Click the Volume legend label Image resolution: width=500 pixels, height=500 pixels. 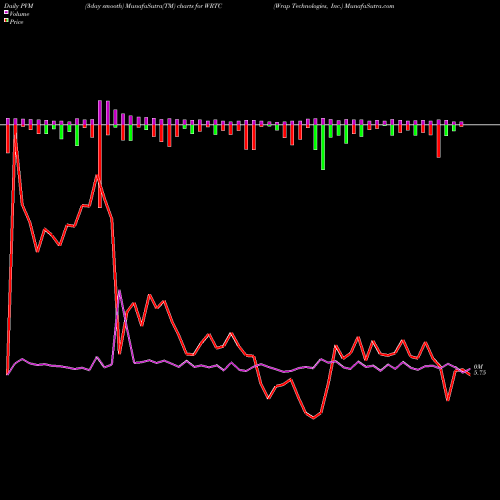[x=19, y=14]
